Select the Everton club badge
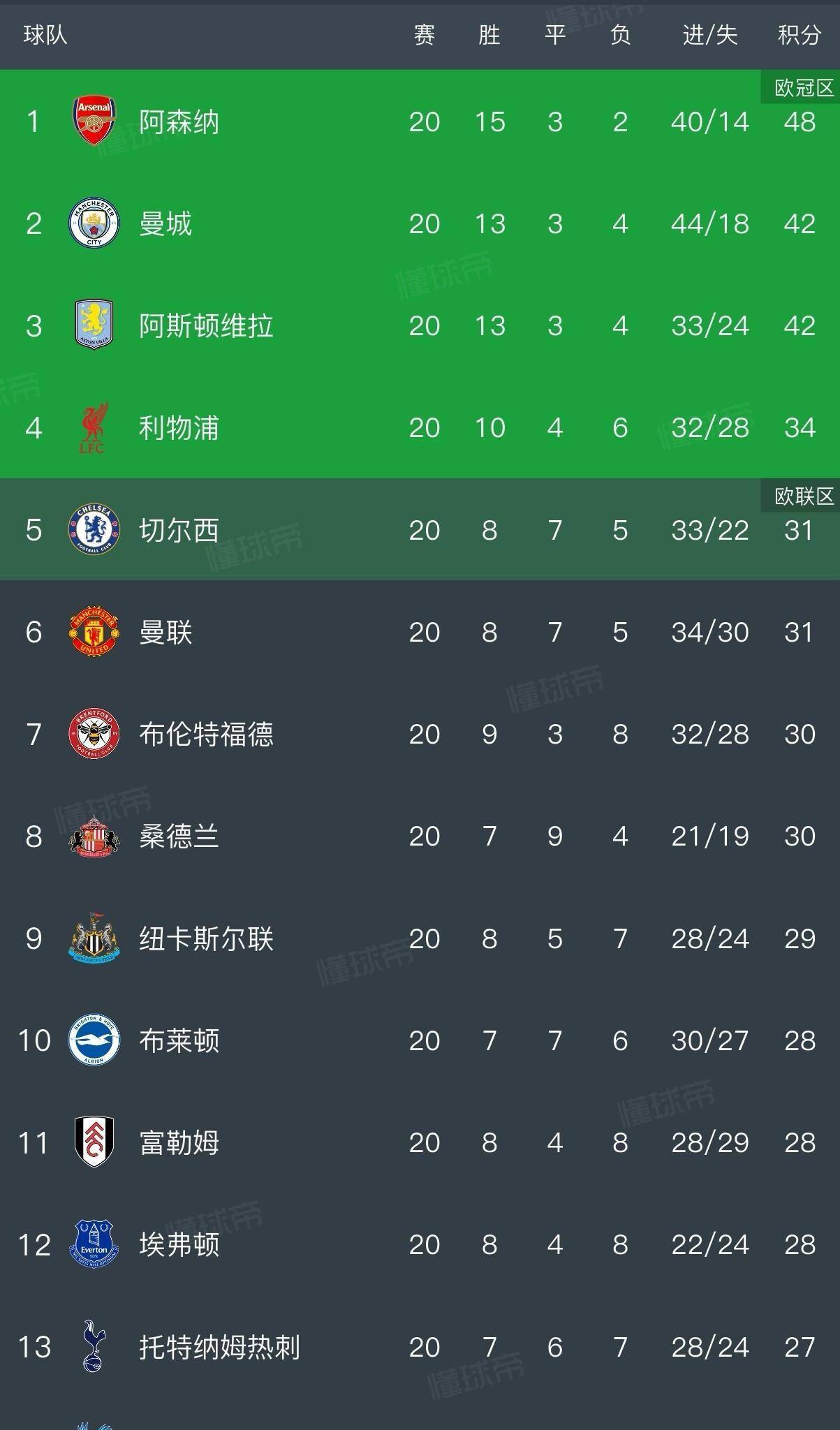Viewport: 840px width, 1430px height. pyautogui.click(x=94, y=1244)
